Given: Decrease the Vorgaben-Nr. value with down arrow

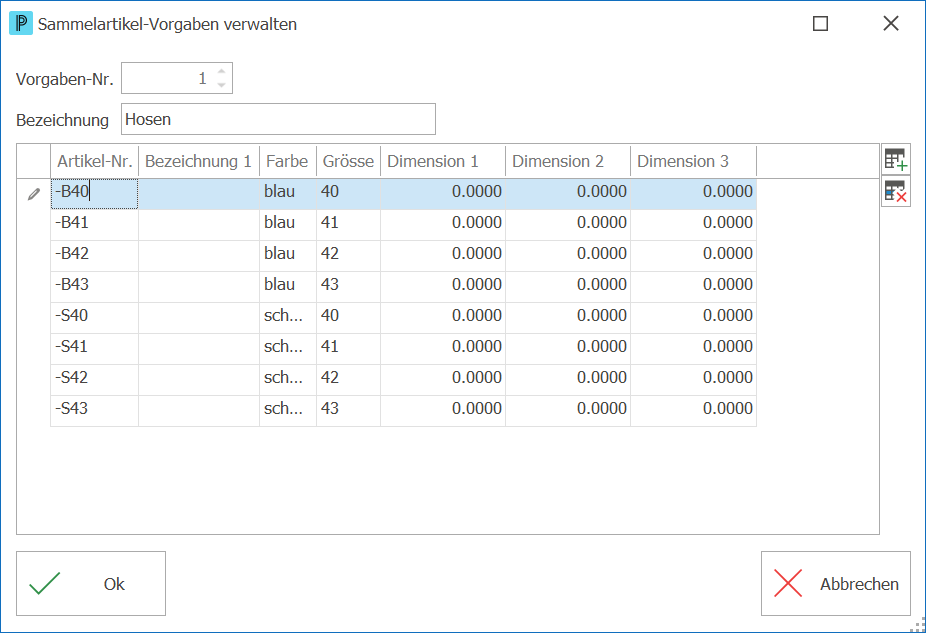Looking at the screenshot, I should 221,85.
